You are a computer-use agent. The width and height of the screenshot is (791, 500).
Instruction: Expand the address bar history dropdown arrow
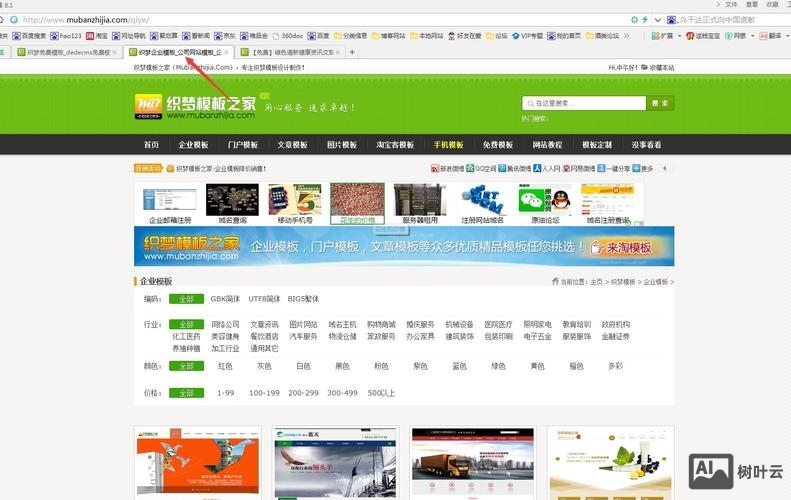pos(657,20)
